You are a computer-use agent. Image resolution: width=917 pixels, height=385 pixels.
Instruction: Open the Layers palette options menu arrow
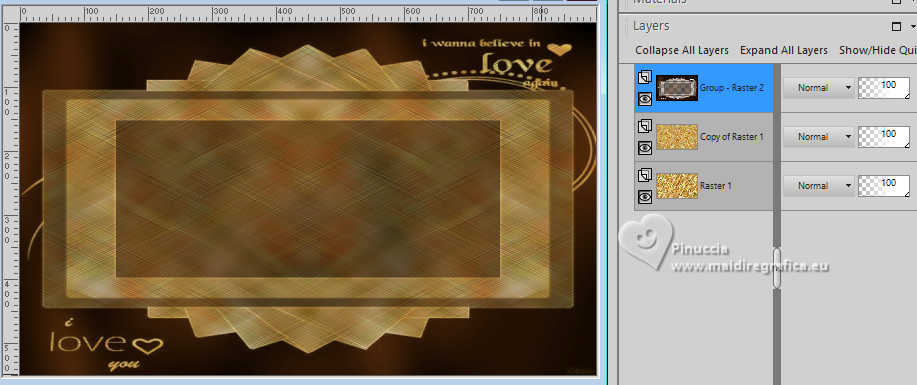coord(913,27)
